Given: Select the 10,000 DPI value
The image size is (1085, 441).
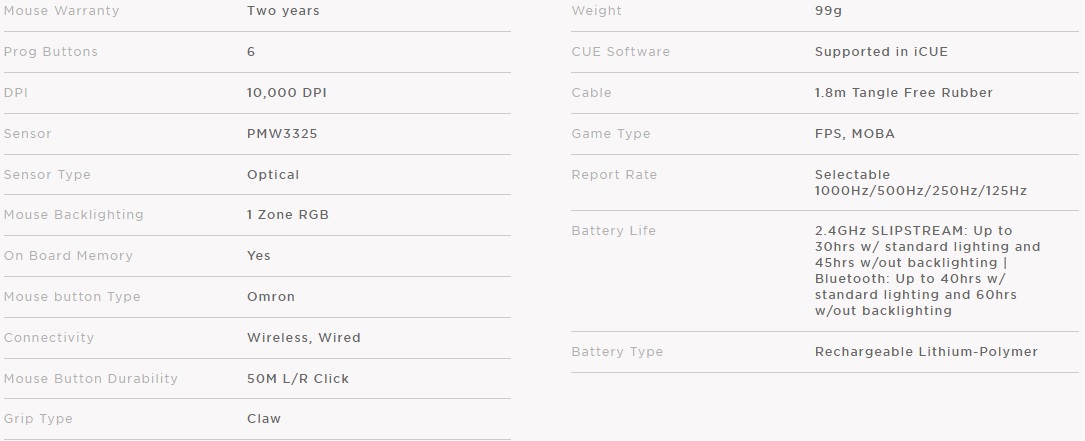Looking at the screenshot, I should (x=287, y=93).
